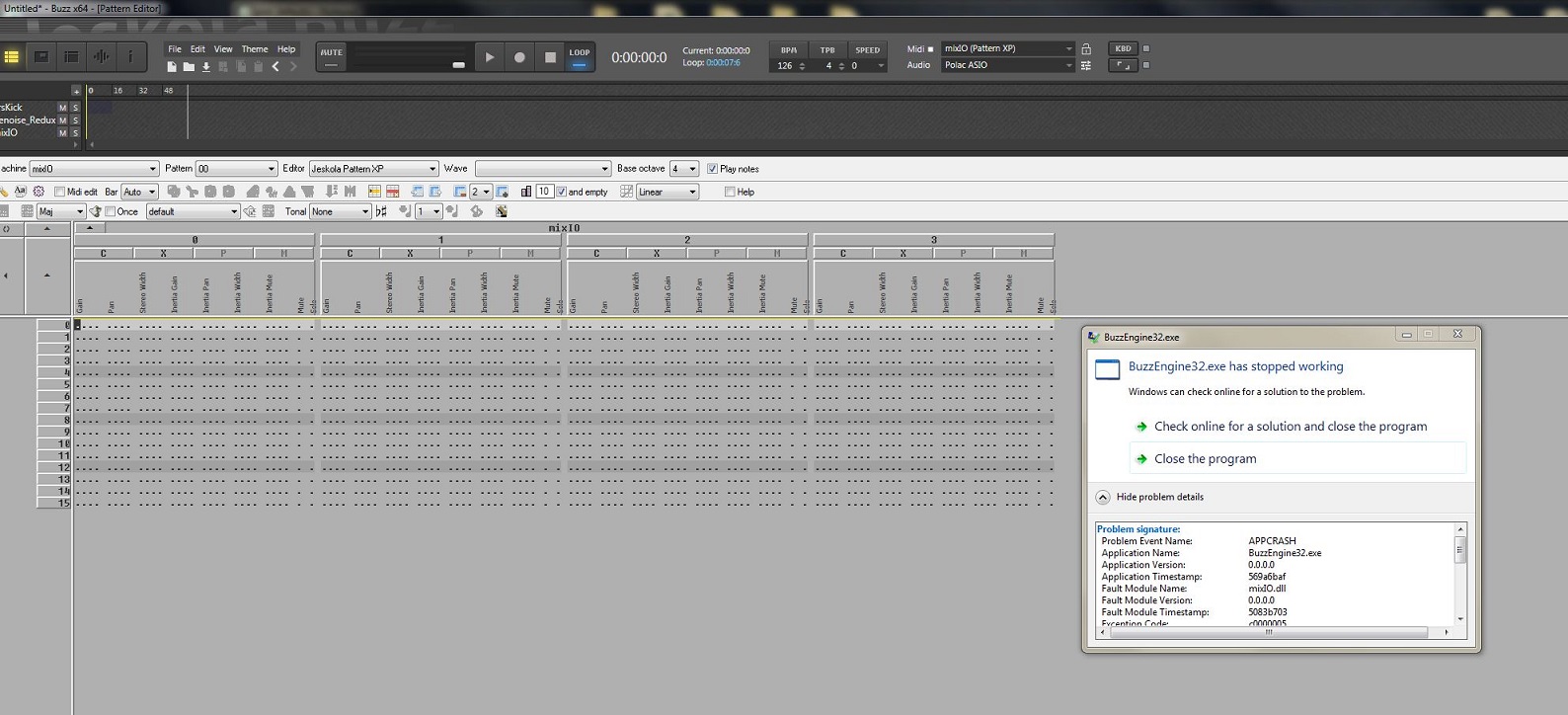Toggle the Help checkbox
The image size is (1568, 715).
(x=730, y=192)
